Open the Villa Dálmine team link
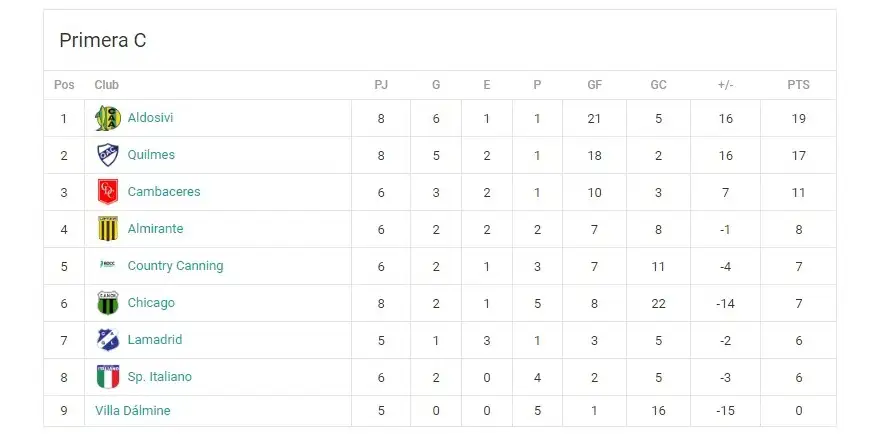874x446 pixels. [x=133, y=411]
